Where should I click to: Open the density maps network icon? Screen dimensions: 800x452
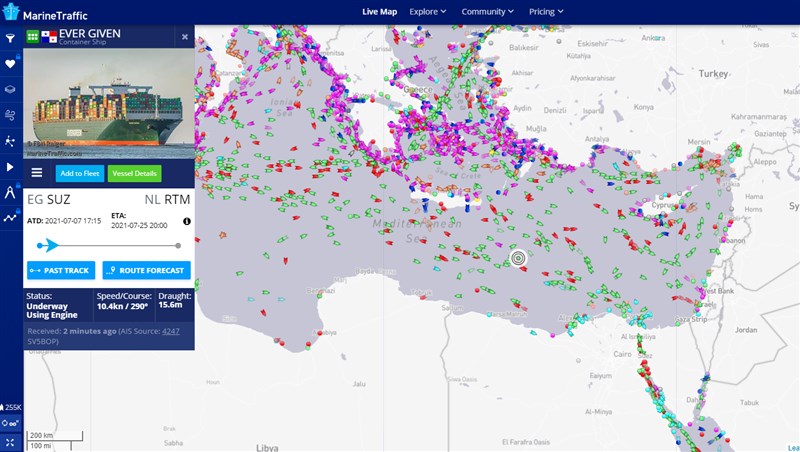pyautogui.click(x=10, y=141)
